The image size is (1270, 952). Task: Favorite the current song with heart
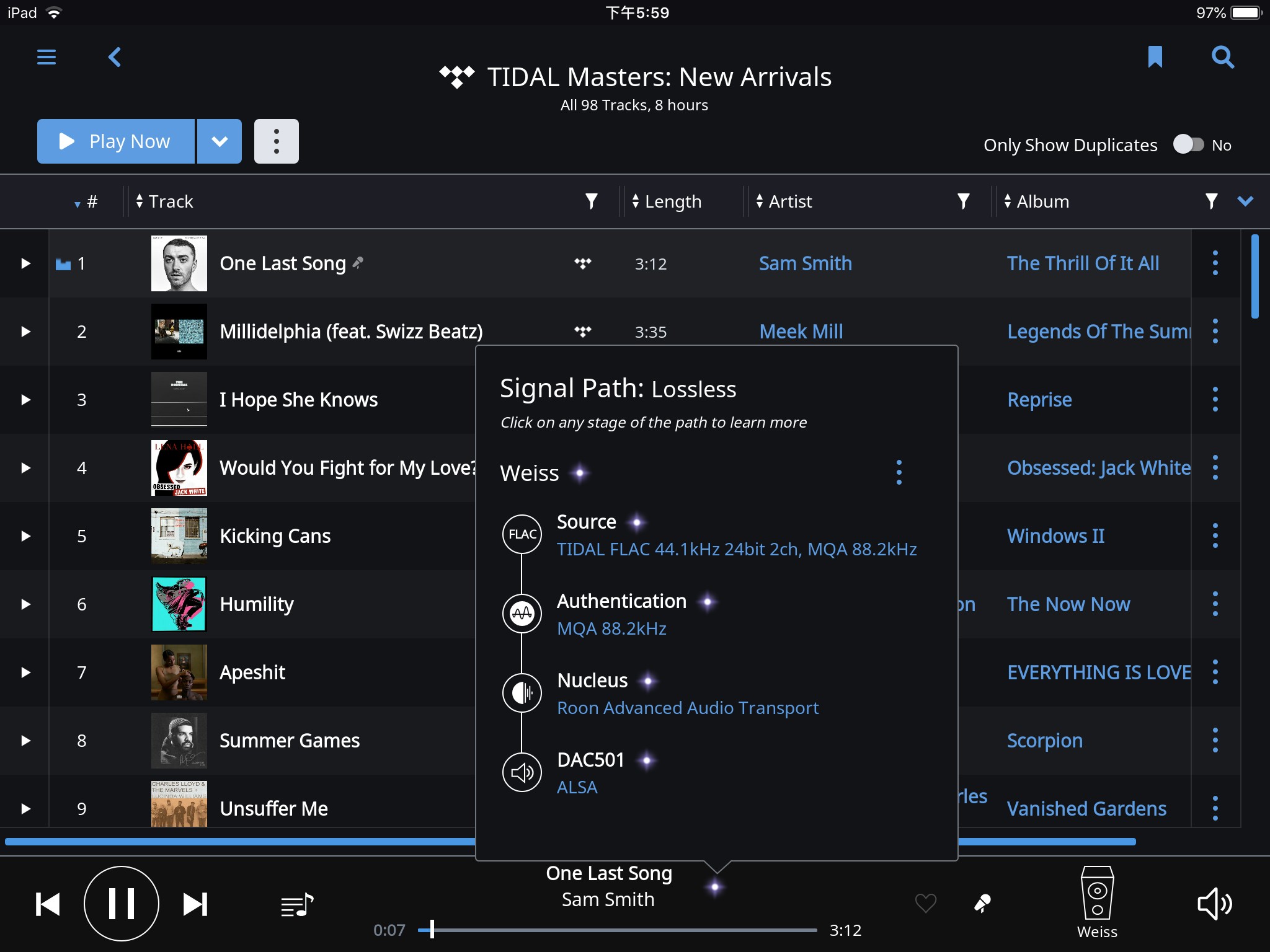[x=926, y=904]
